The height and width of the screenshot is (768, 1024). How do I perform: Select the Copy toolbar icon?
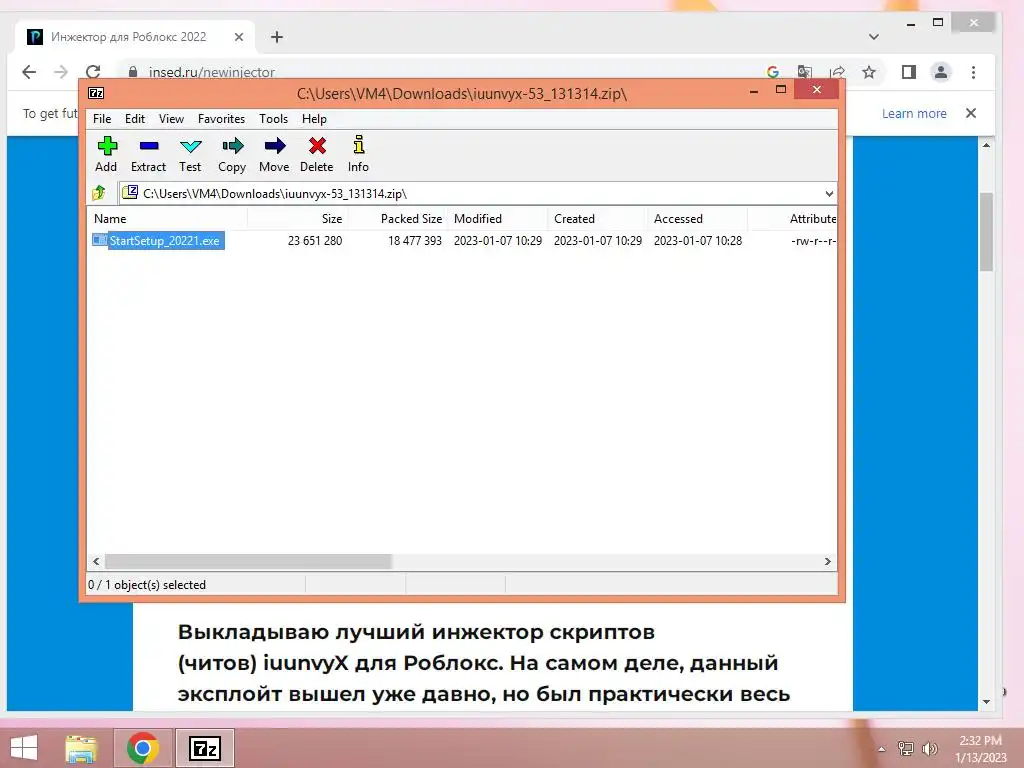pyautogui.click(x=232, y=146)
